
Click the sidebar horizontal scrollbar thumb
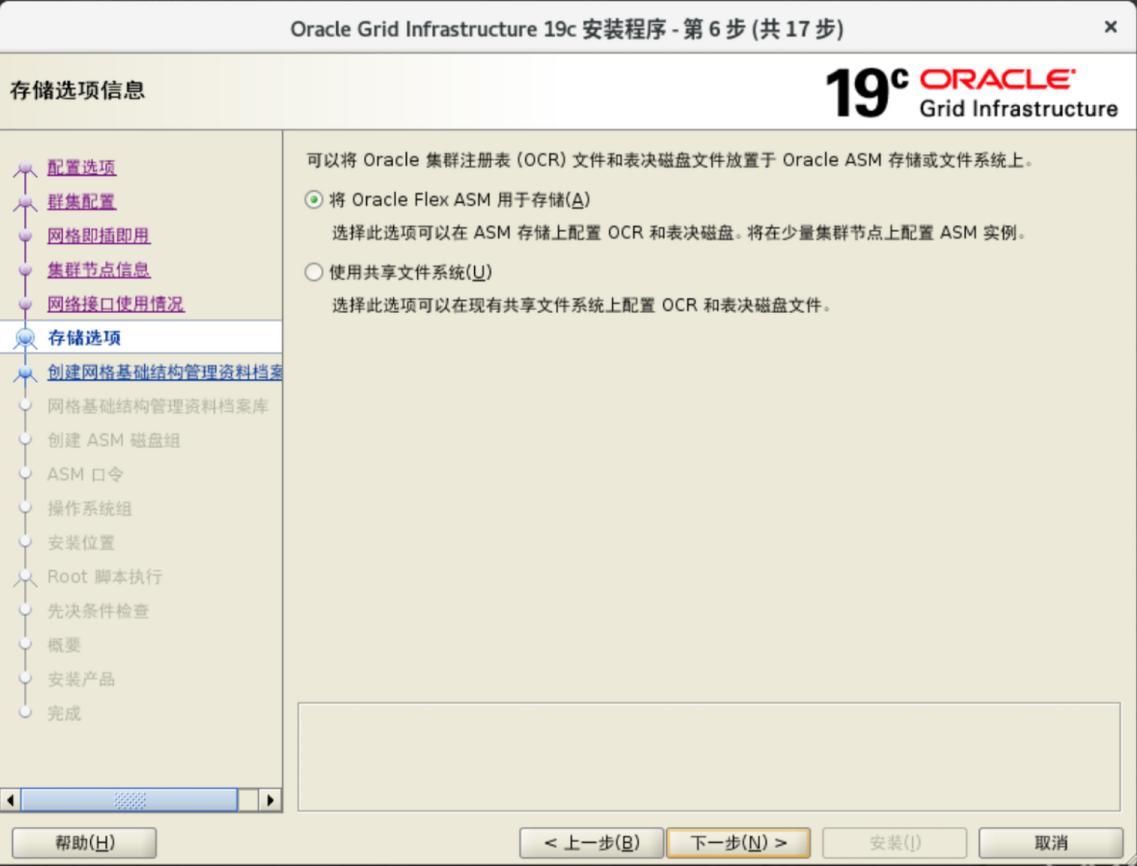[x=129, y=800]
